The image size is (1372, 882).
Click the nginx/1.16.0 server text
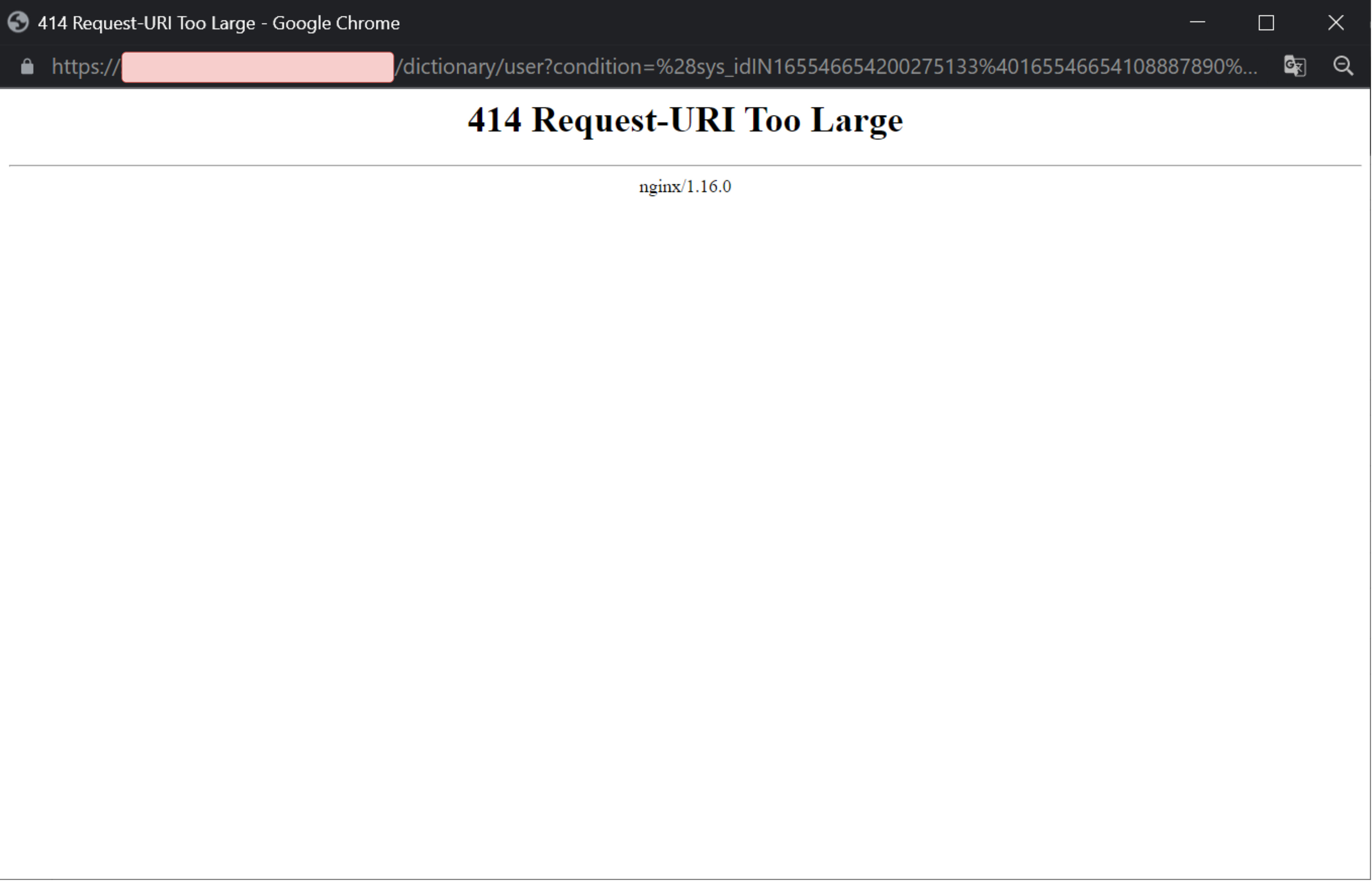point(684,187)
